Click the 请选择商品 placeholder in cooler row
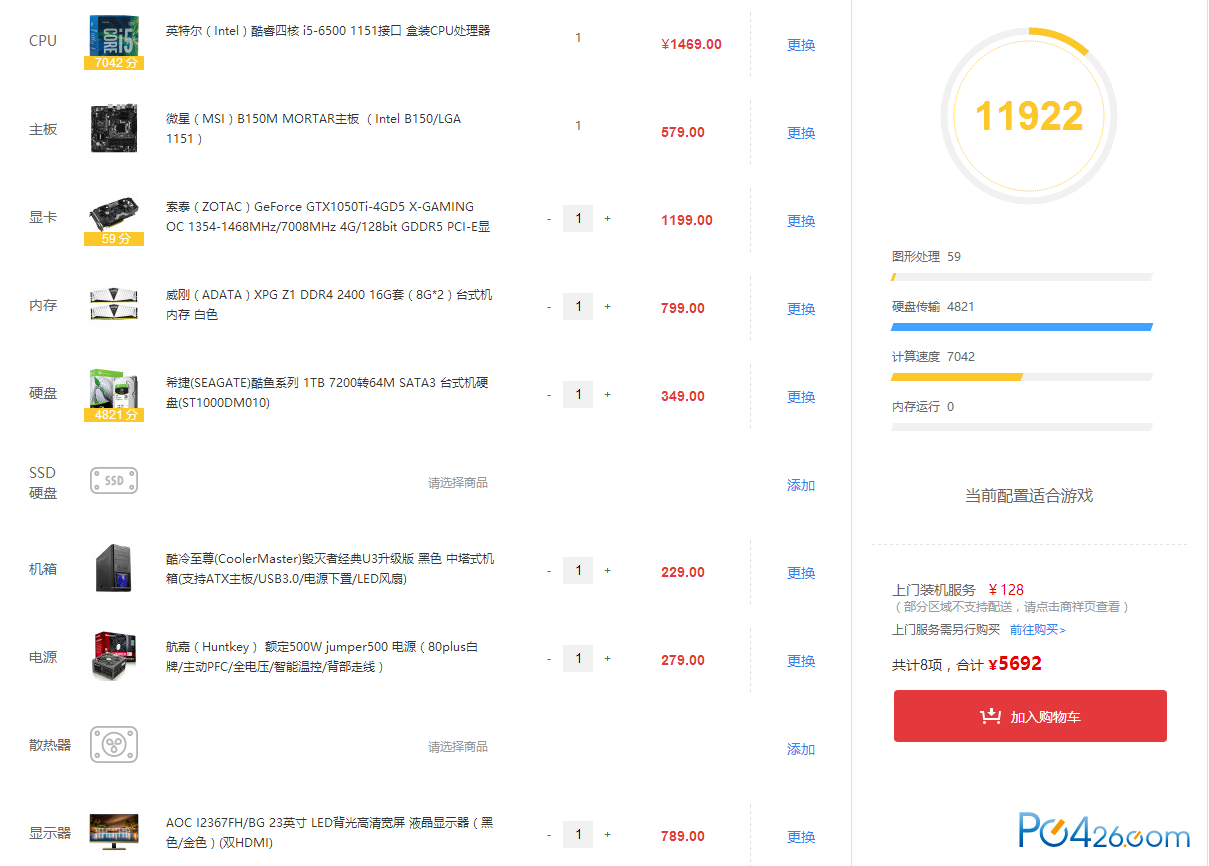This screenshot has height=866, width=1209. (458, 747)
